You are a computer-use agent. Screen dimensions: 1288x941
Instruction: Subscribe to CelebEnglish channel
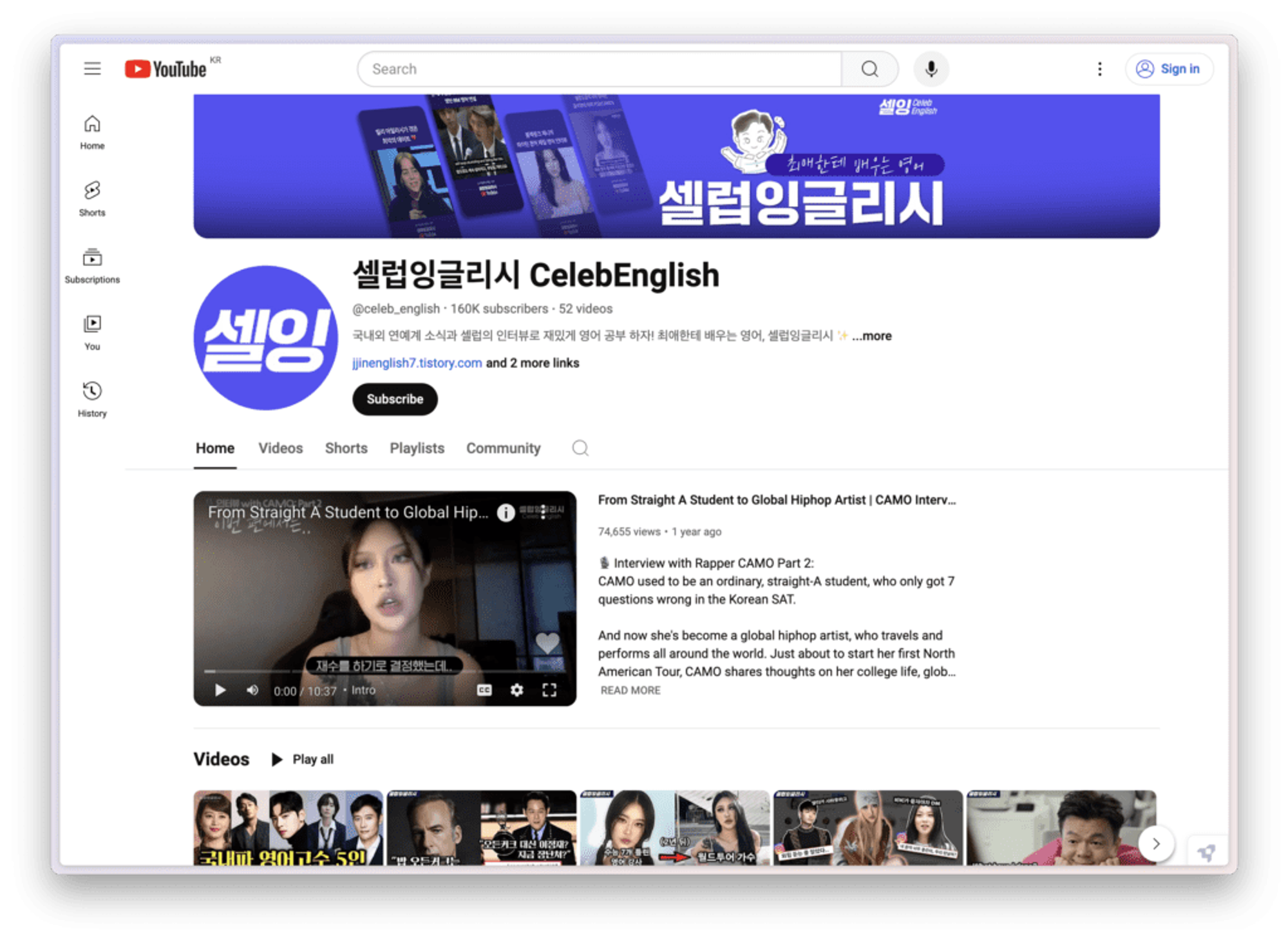[x=395, y=399]
